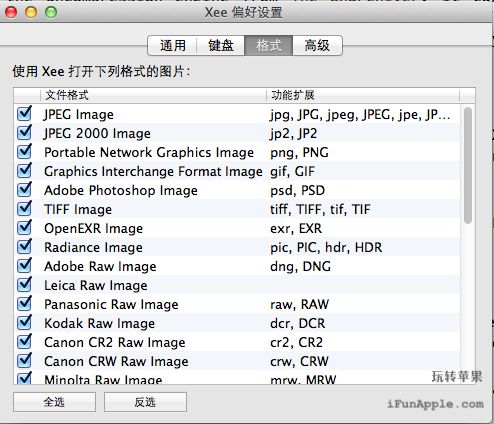Select the Canon CRW Raw Image label

(x=116, y=362)
